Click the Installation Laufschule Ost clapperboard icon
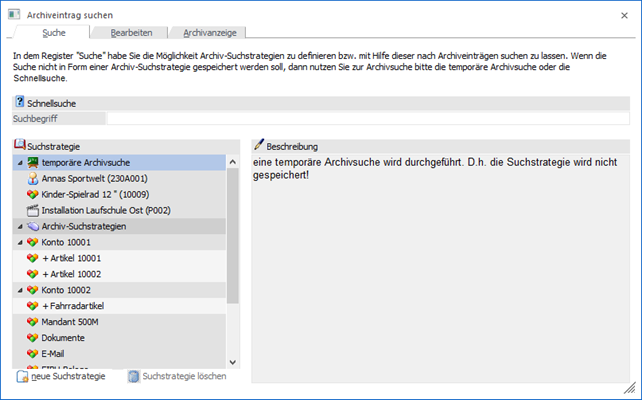The height and width of the screenshot is (400, 642). 32,210
